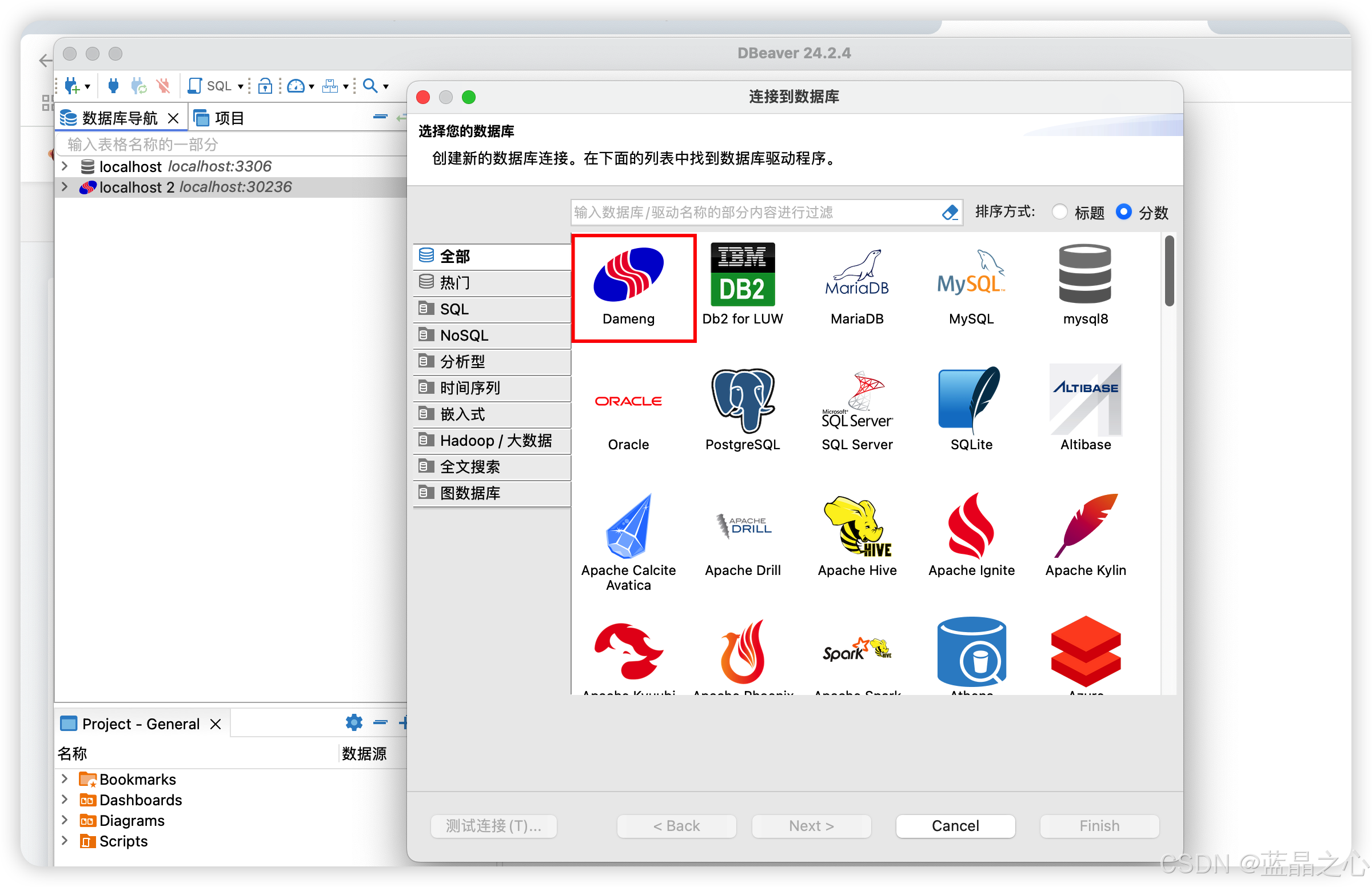Switch to the 项目 tab
1372x887 pixels.
coord(220,118)
